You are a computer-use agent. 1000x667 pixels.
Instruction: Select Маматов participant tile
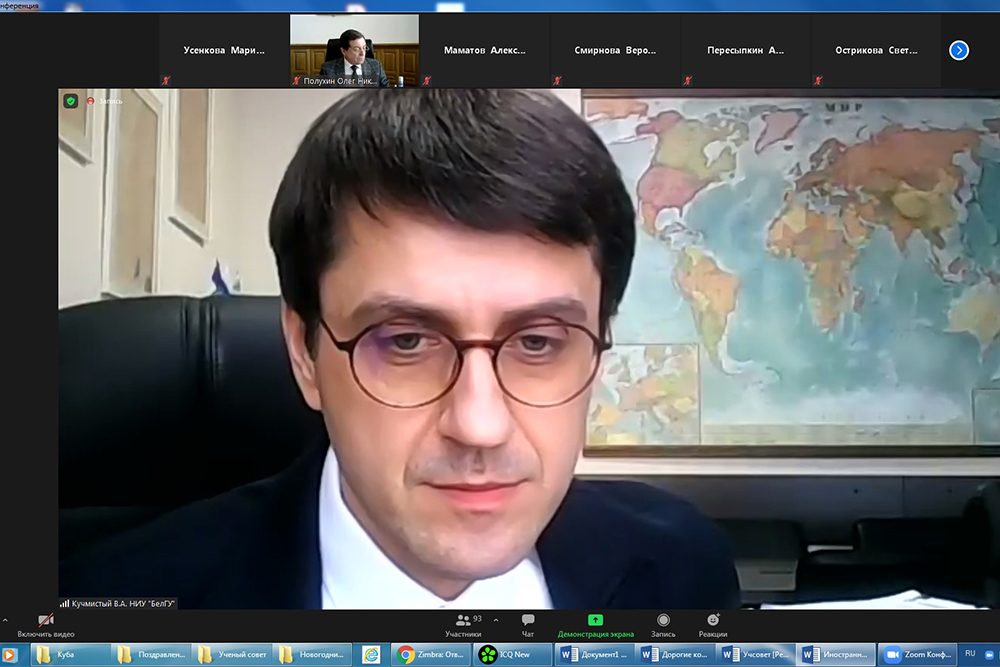pyautogui.click(x=484, y=50)
